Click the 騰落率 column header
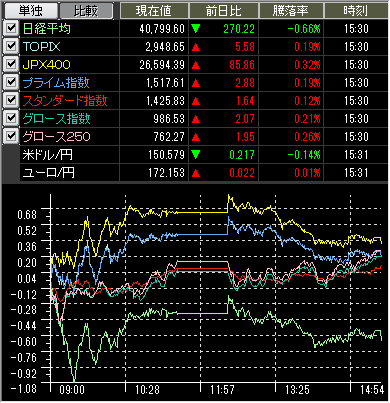This screenshot has width=390, height=403. (291, 11)
